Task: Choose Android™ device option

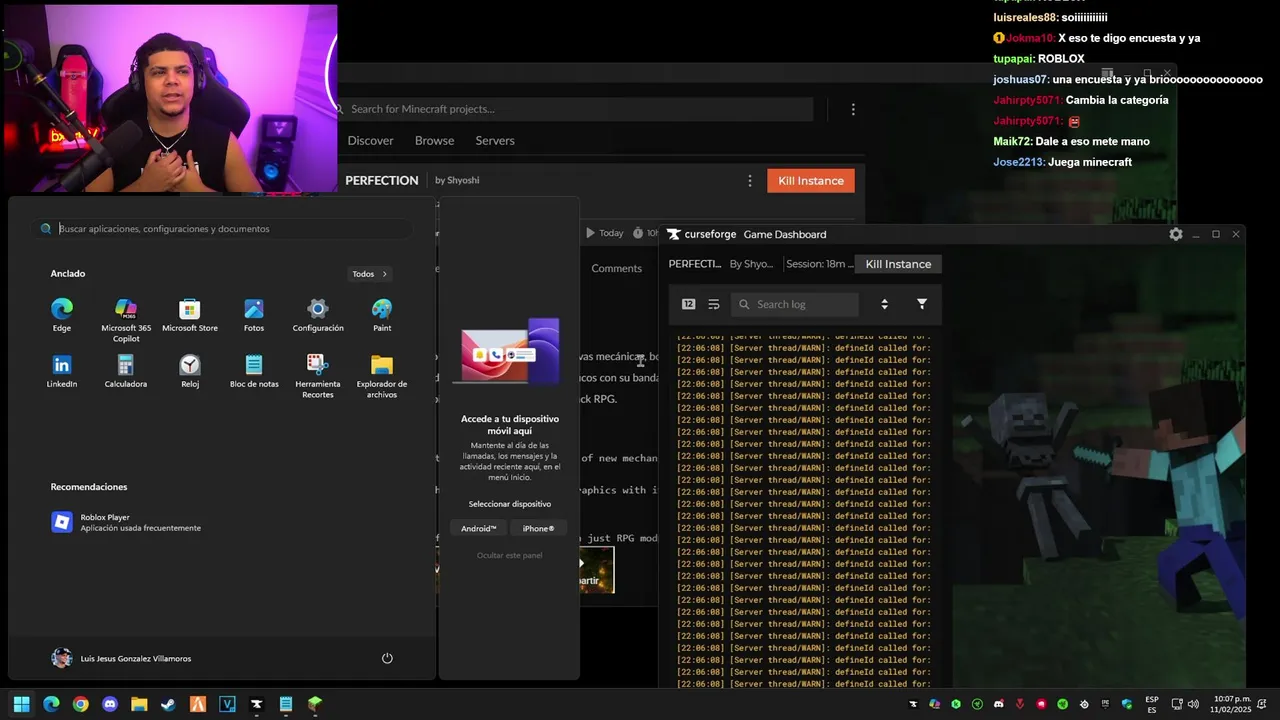Action: 479,528
